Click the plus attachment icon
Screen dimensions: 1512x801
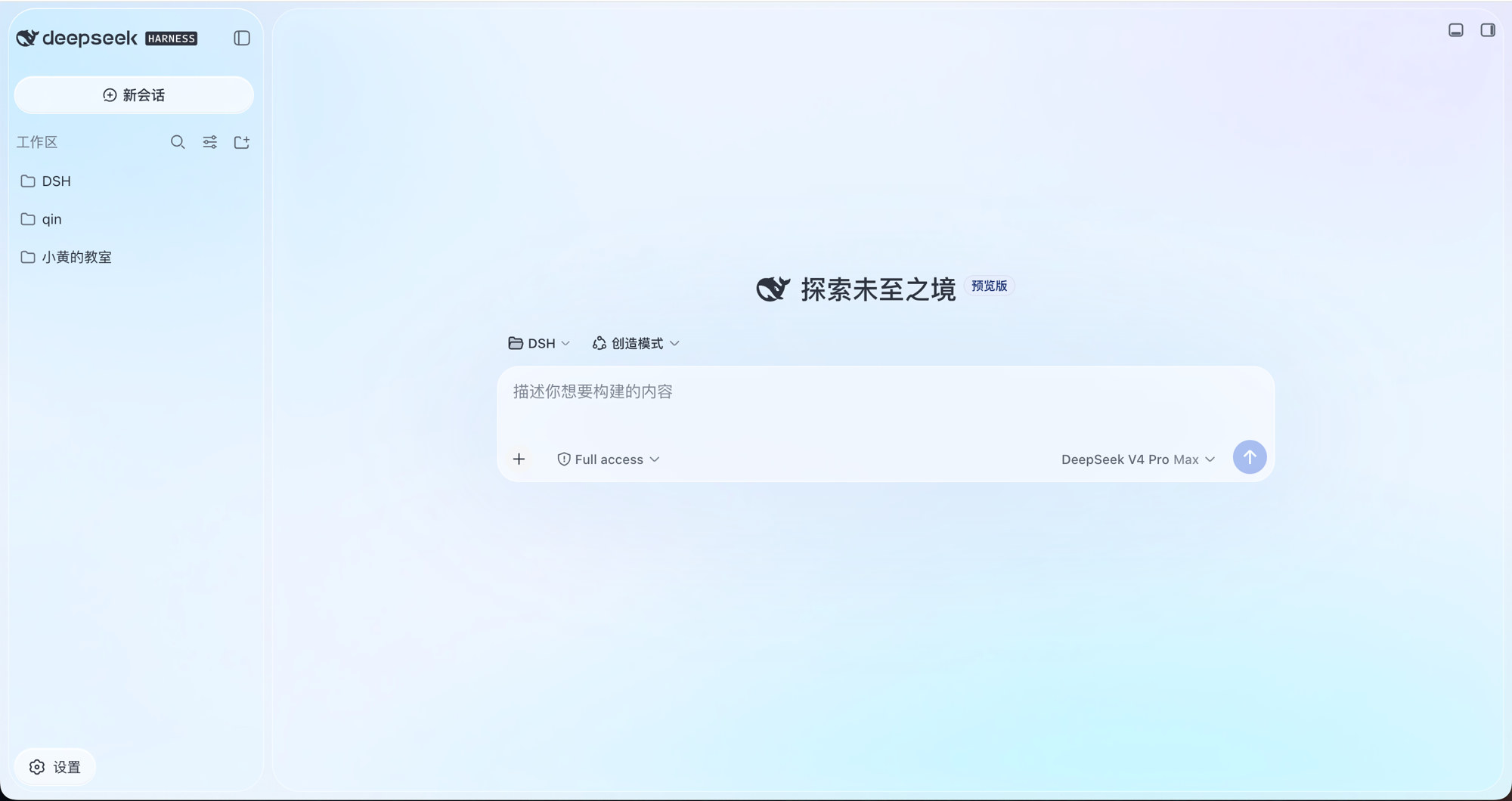tap(519, 459)
